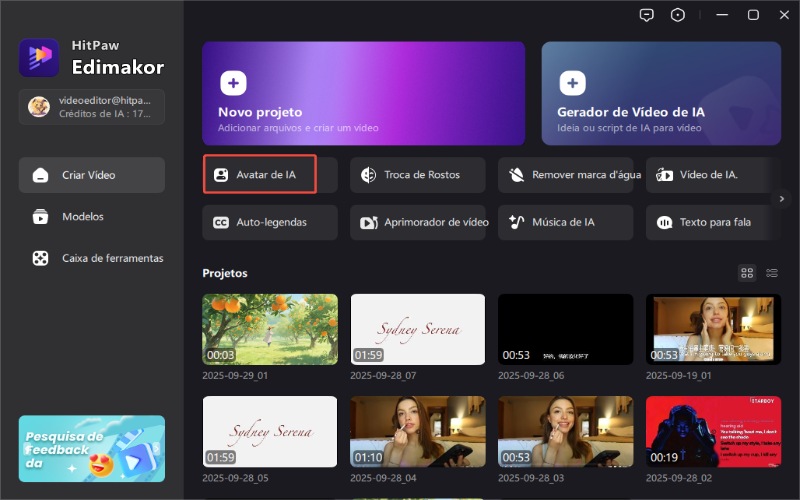Expand more tools with the right arrow
800x500 pixels.
783,198
